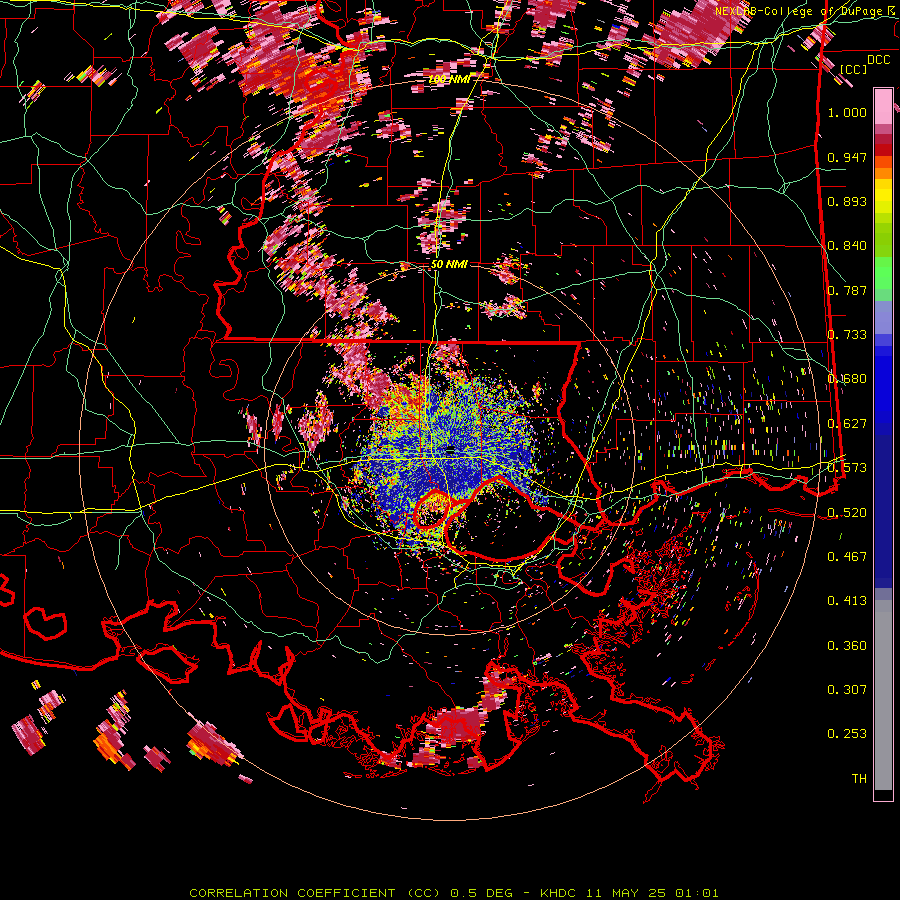Click the 0.733 scale value
This screenshot has height=900, width=900.
(x=847, y=335)
